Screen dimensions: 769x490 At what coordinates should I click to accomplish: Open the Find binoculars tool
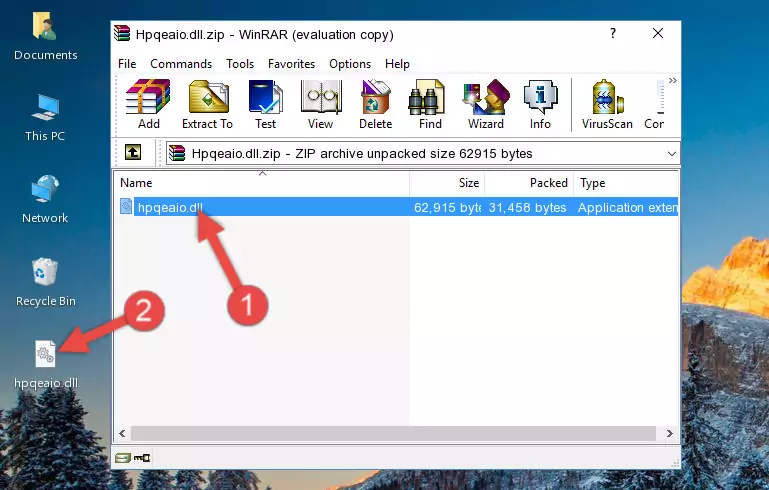click(x=430, y=104)
